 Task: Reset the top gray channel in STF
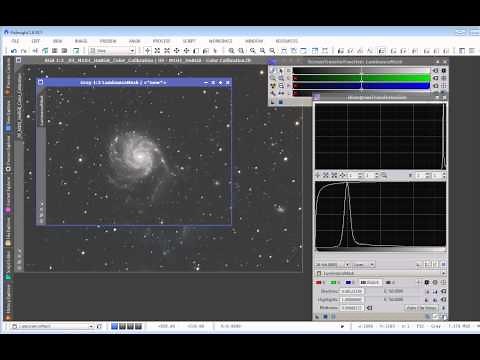tap(435, 70)
